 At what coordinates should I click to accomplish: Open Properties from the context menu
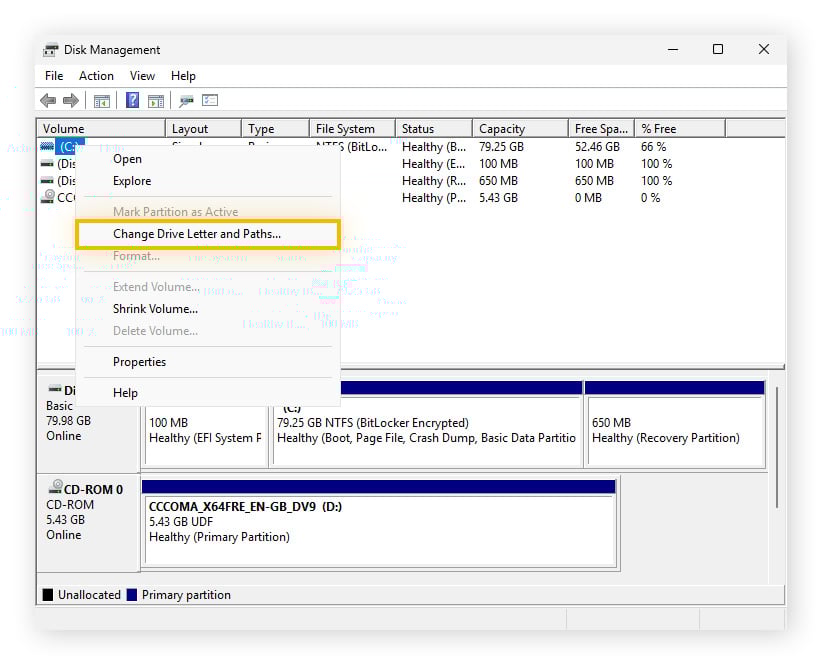point(139,362)
